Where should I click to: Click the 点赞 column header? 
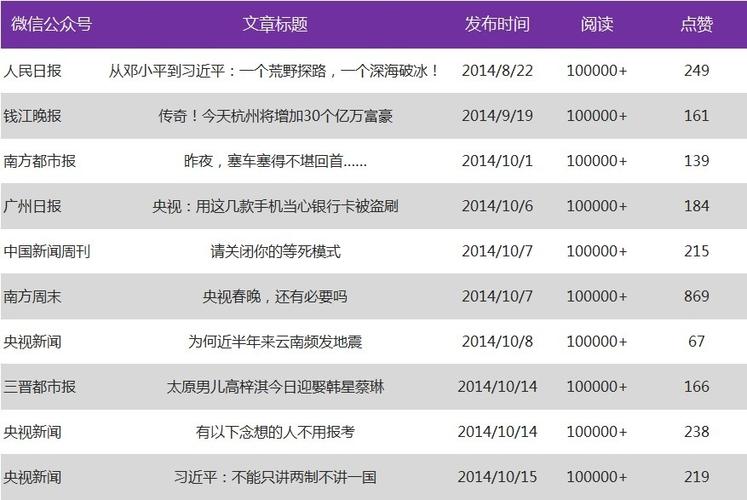[697, 24]
